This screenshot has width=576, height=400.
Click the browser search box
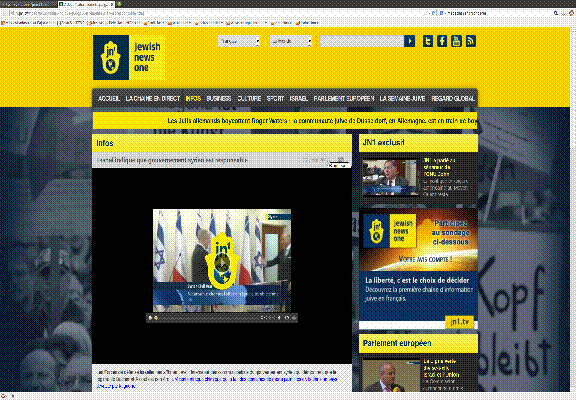tap(498, 13)
